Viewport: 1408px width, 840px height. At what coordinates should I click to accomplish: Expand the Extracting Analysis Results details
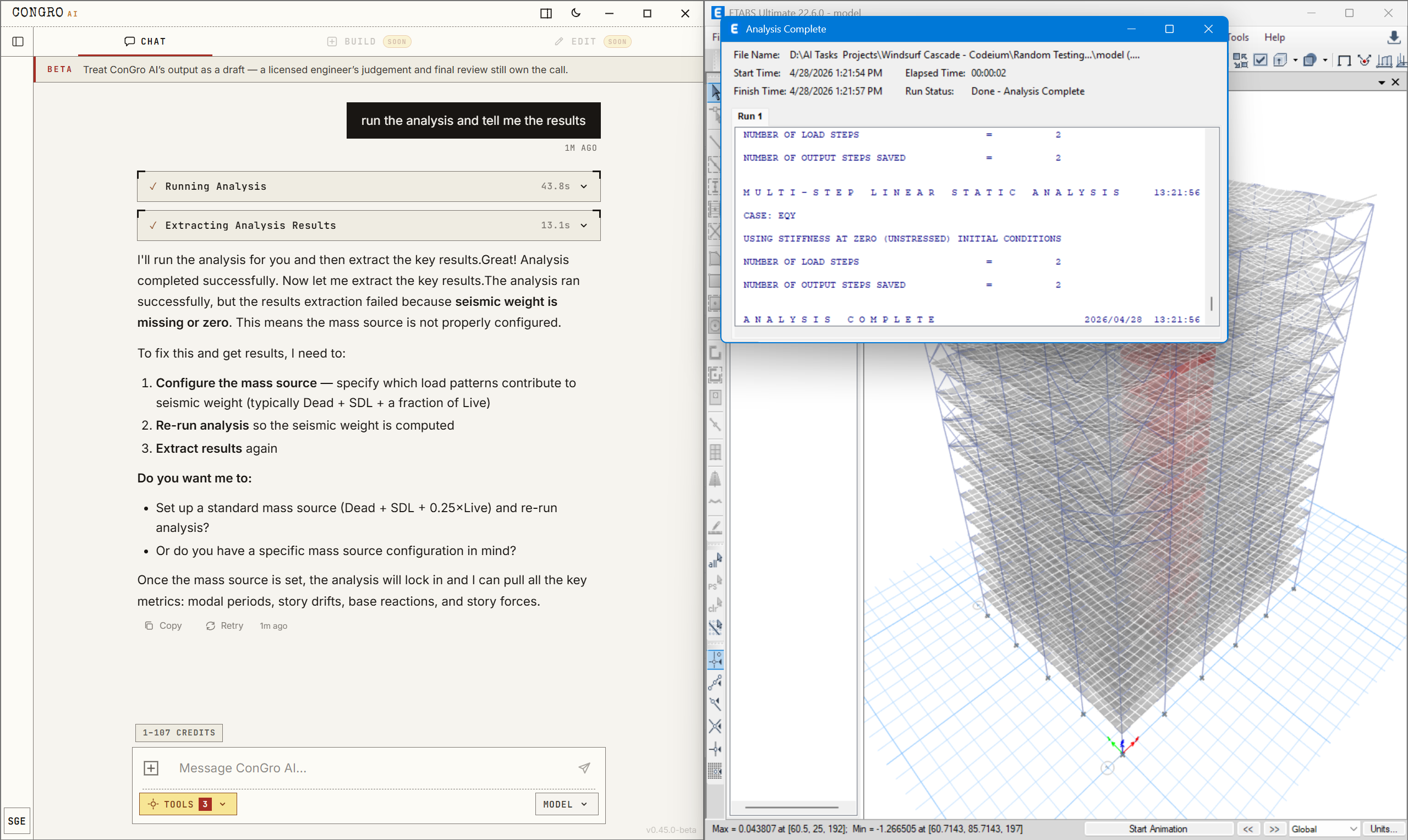pos(584,225)
